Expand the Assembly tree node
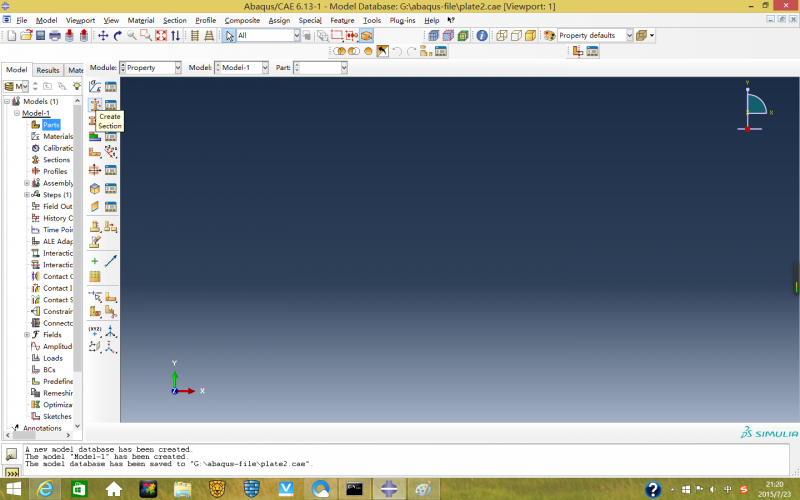The image size is (800, 500). pyautogui.click(x=27, y=183)
